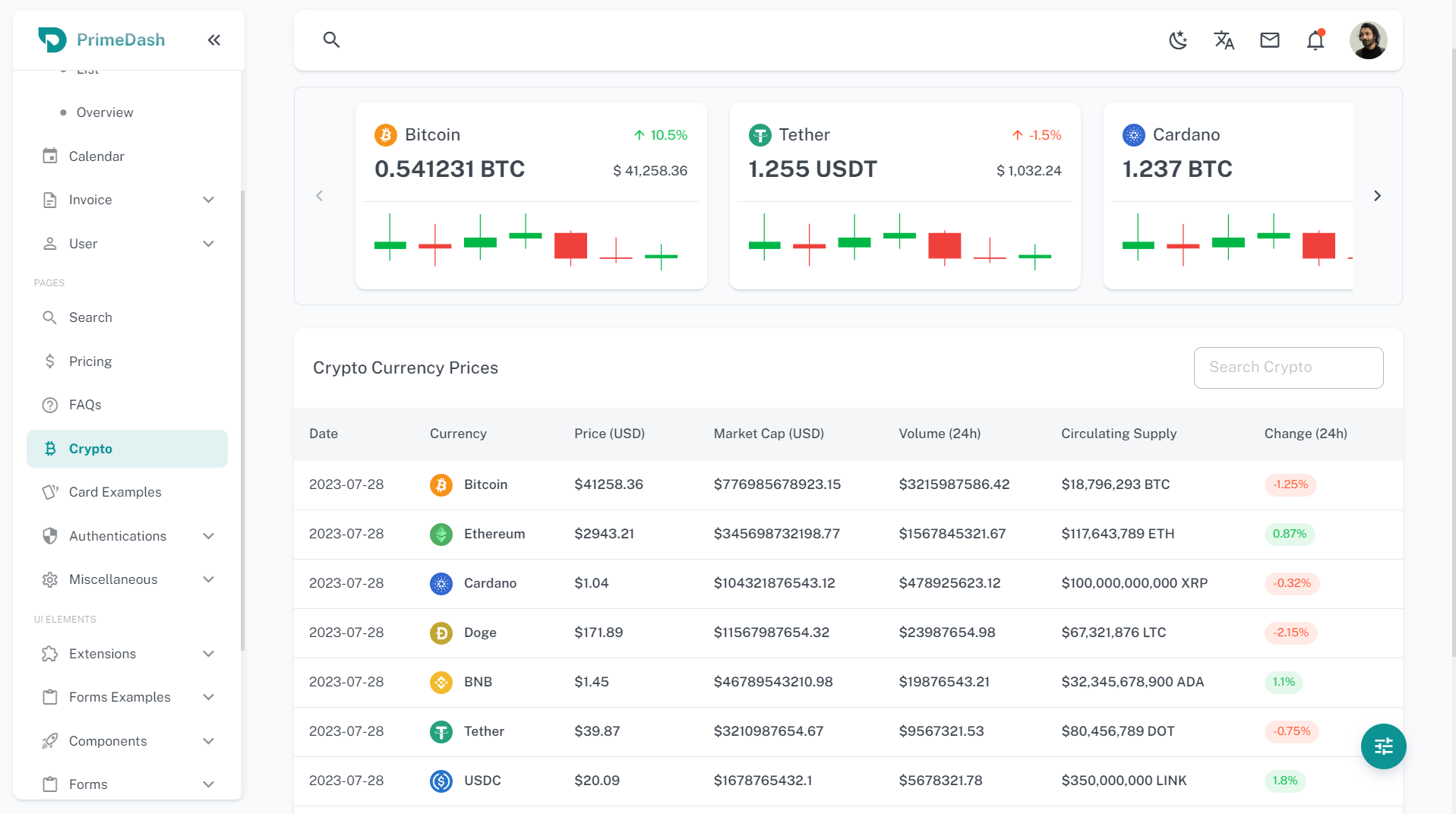
Task: Click the search magnifier icon in top bar
Action: (331, 39)
